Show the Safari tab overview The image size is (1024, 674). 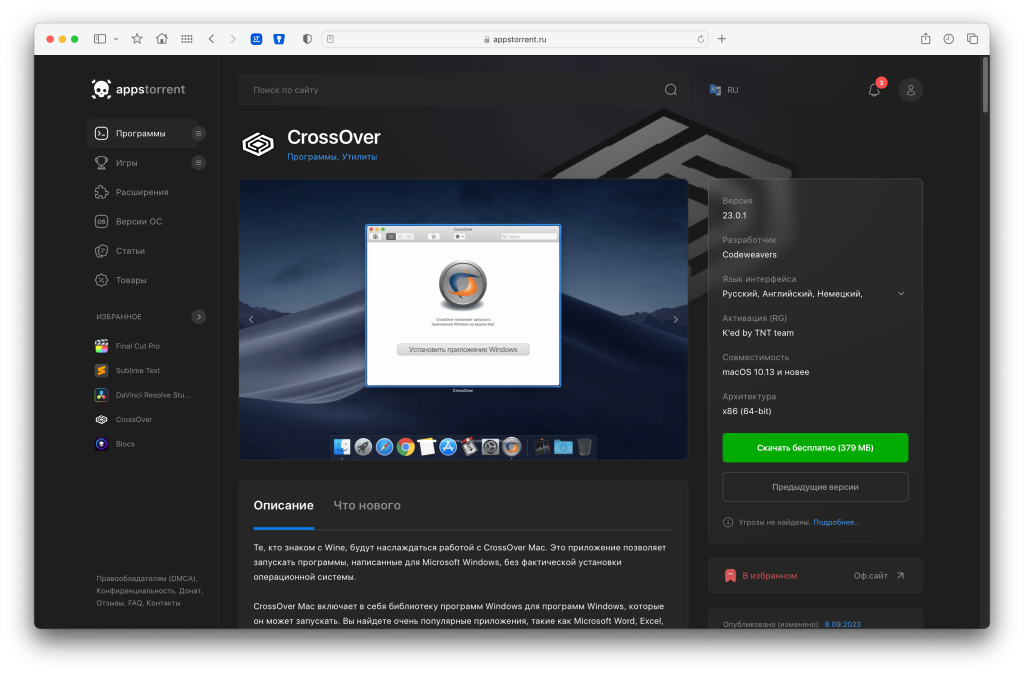coord(972,39)
